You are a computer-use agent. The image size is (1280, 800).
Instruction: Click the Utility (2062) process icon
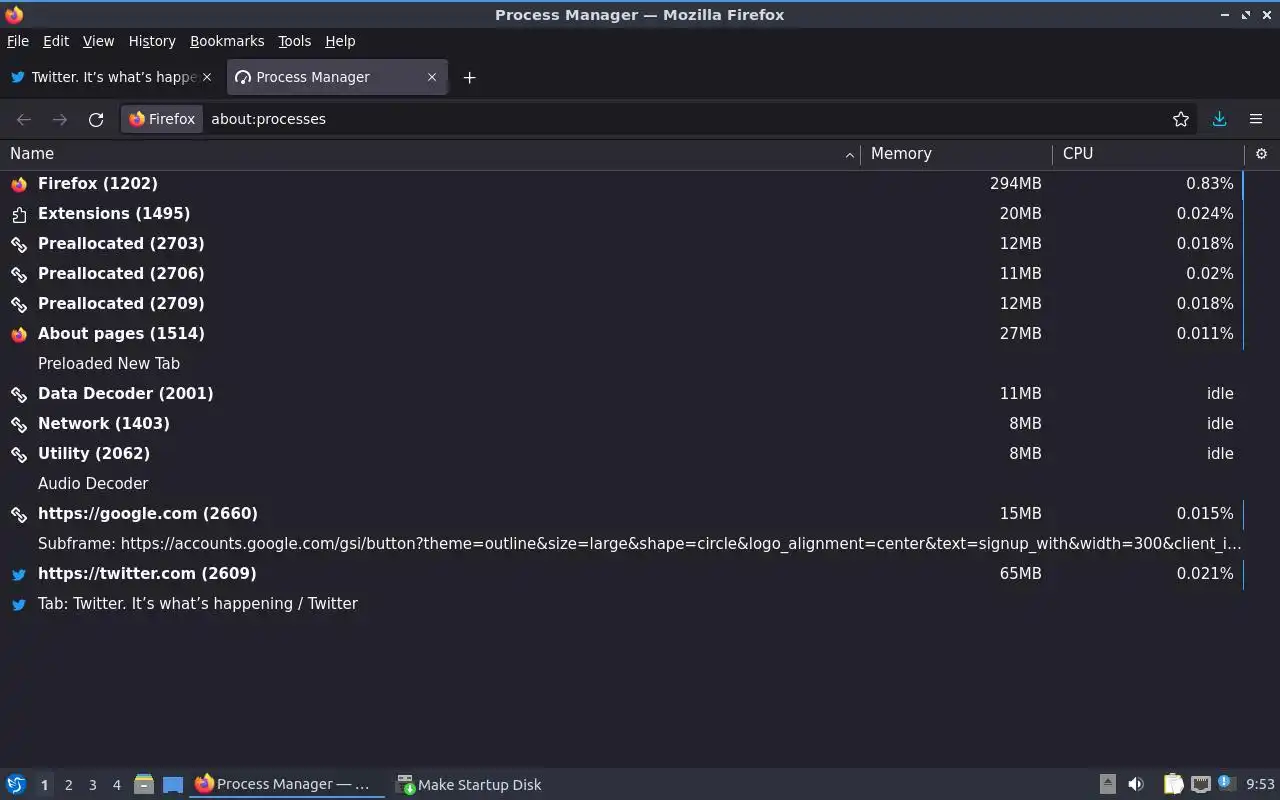(19, 454)
